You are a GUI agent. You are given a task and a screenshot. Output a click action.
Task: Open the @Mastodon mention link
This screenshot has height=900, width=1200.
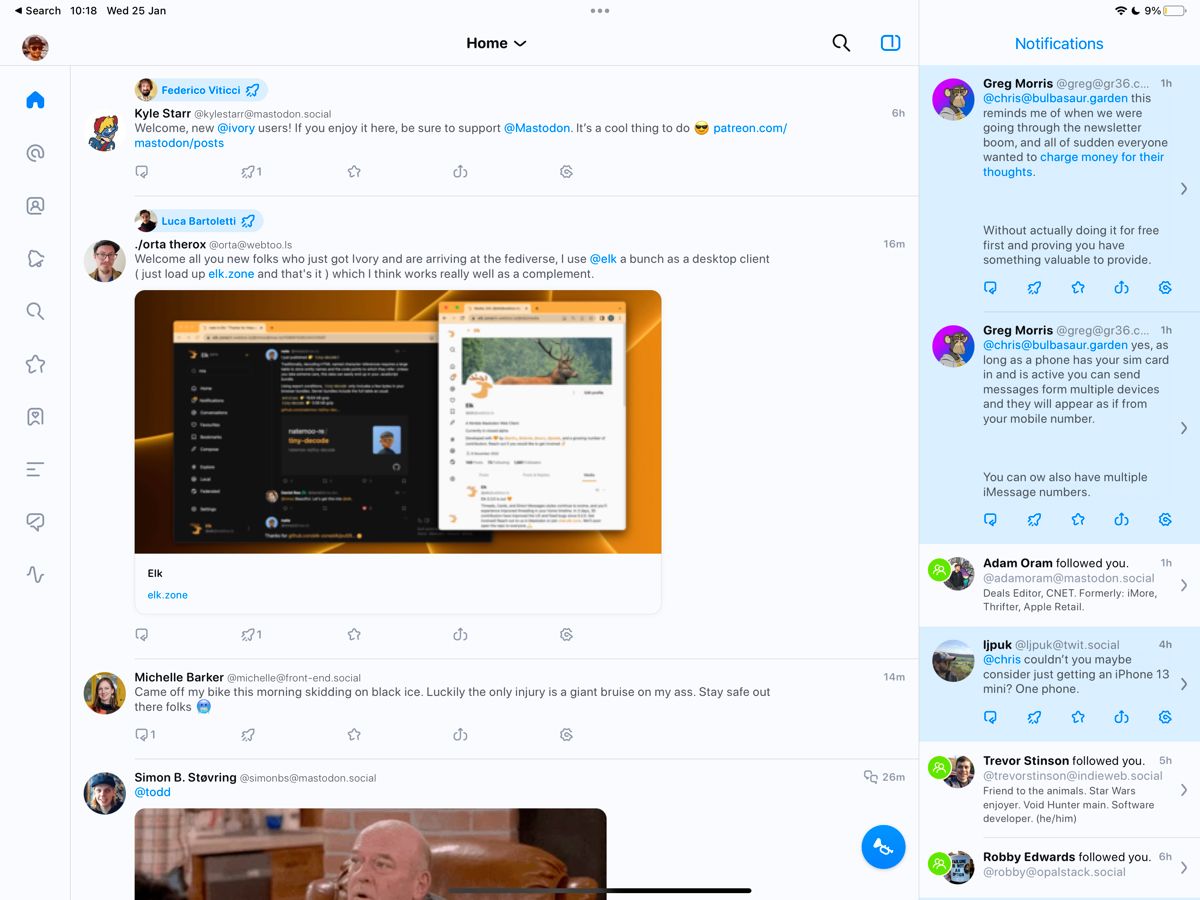tap(537, 128)
